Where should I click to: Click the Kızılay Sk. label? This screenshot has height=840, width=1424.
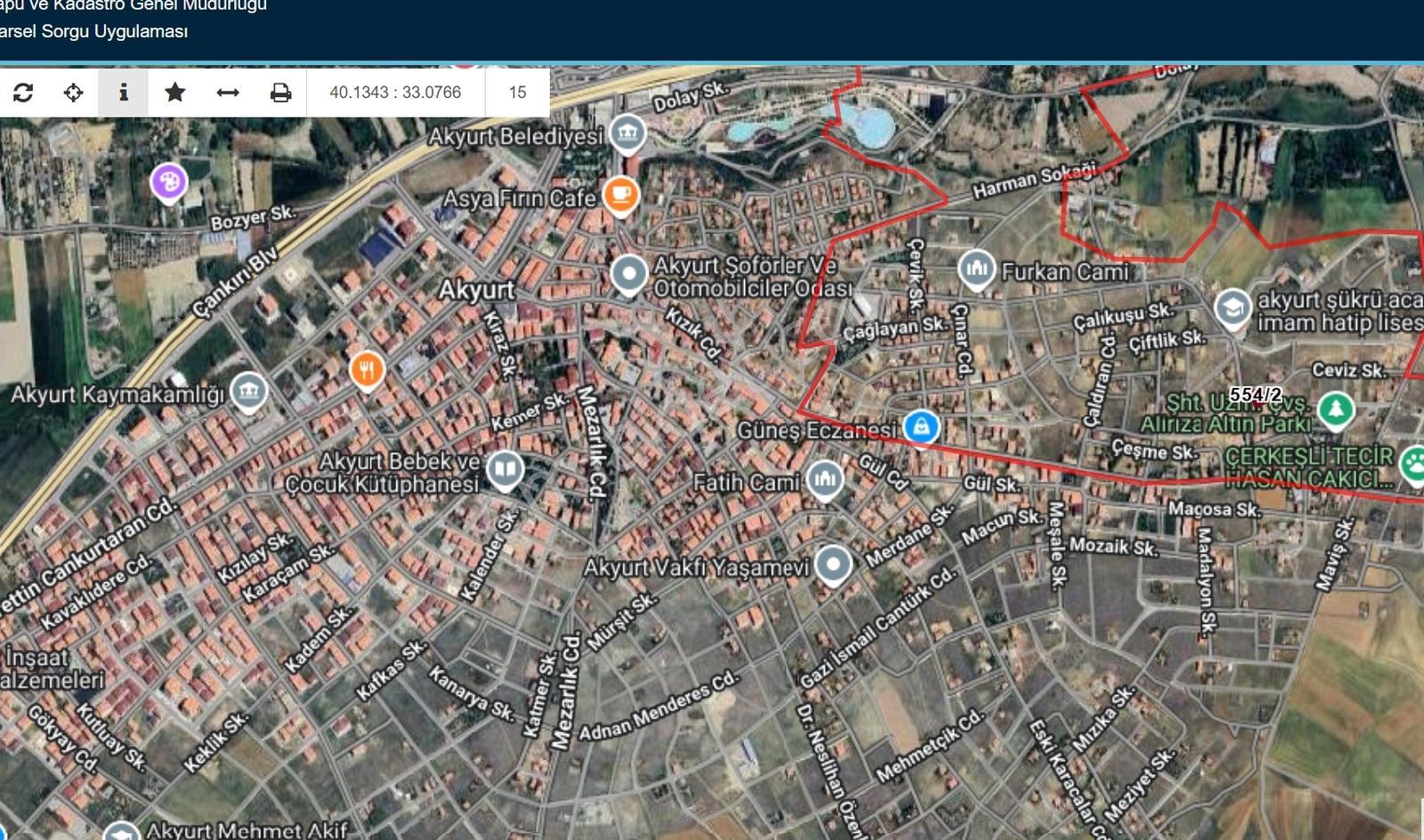click(x=255, y=558)
